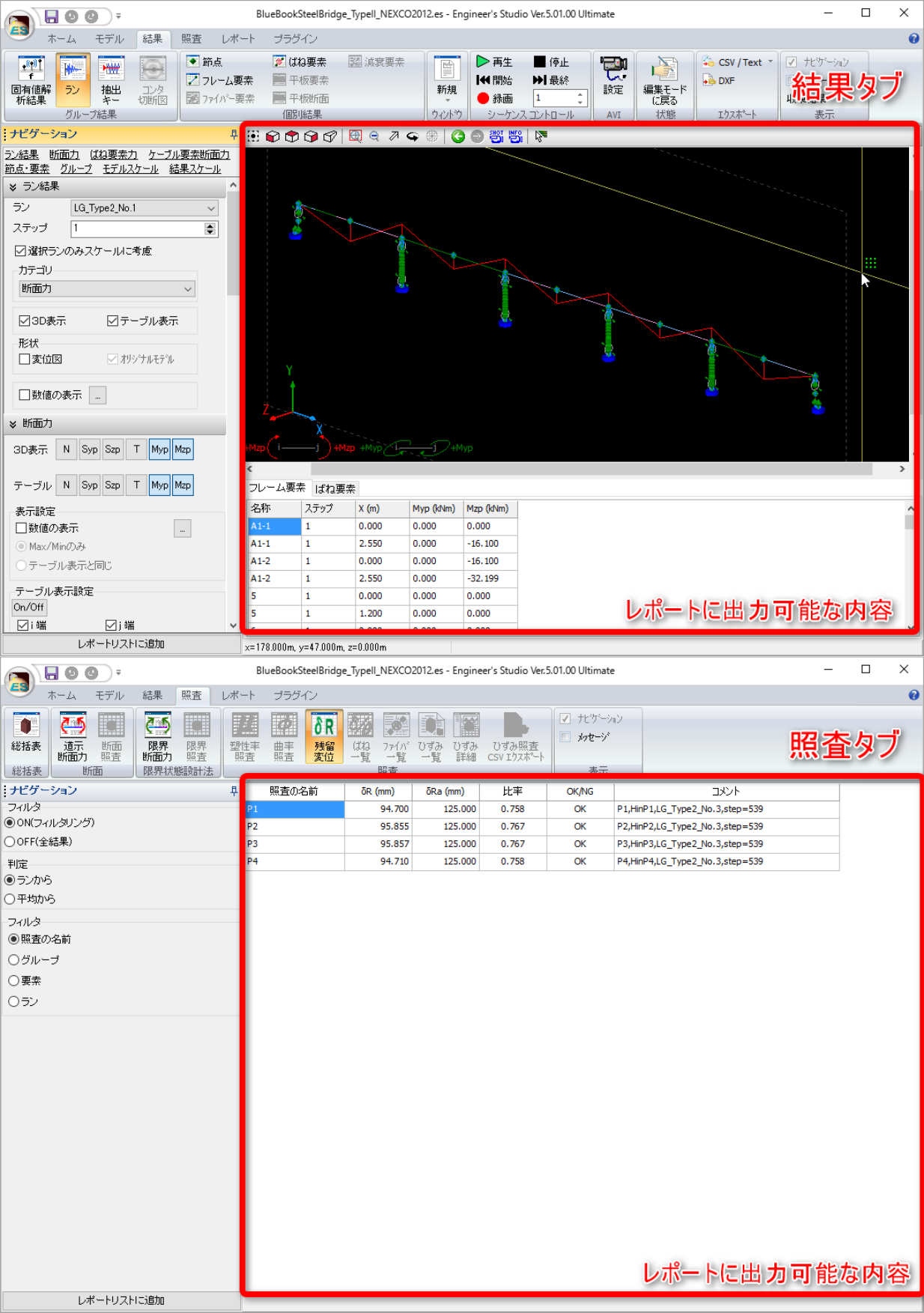This screenshot has height=1313, width=924.
Task: Select the ラン group result icon
Action: point(72,80)
